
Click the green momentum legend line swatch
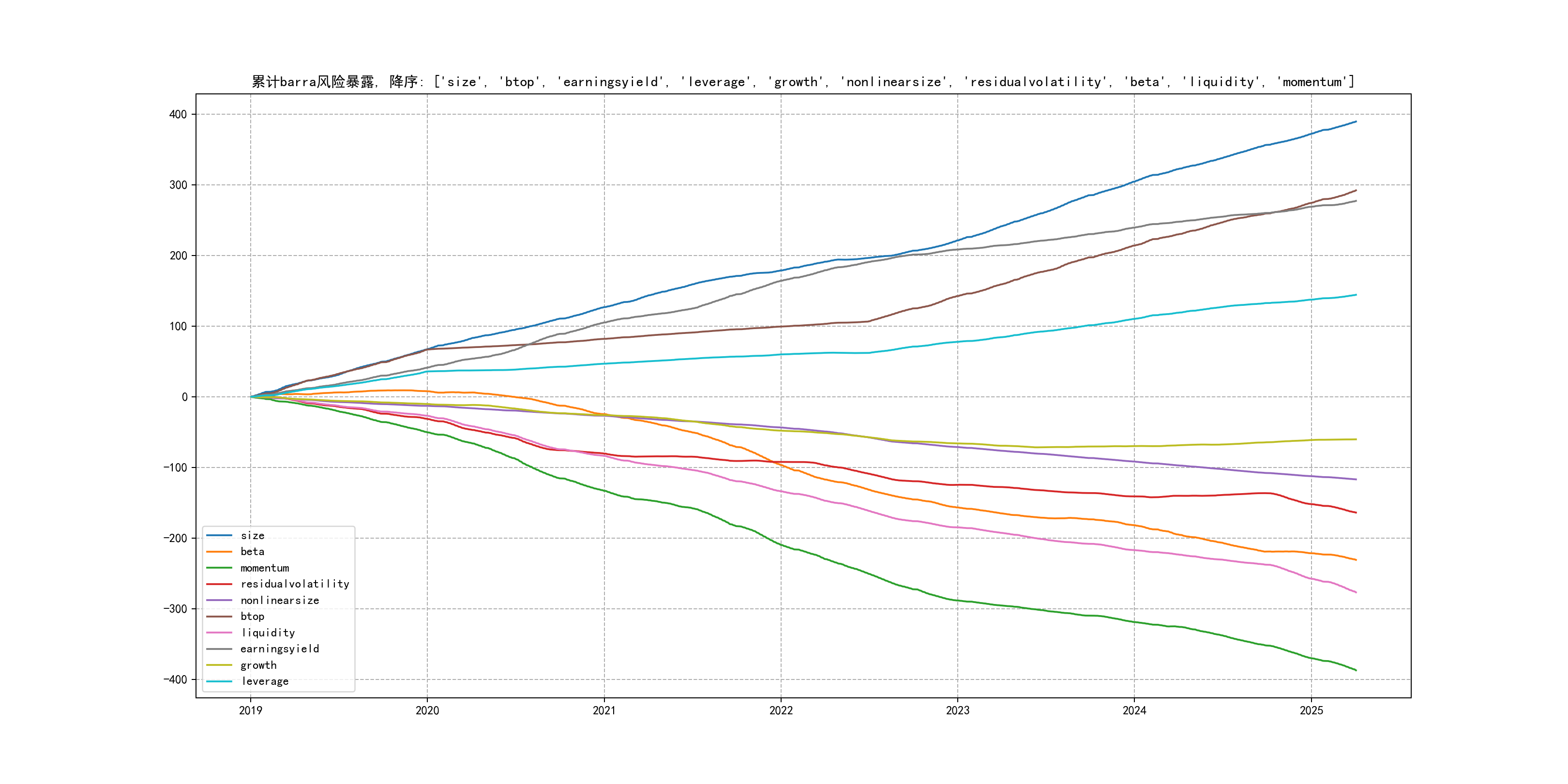pos(219,568)
